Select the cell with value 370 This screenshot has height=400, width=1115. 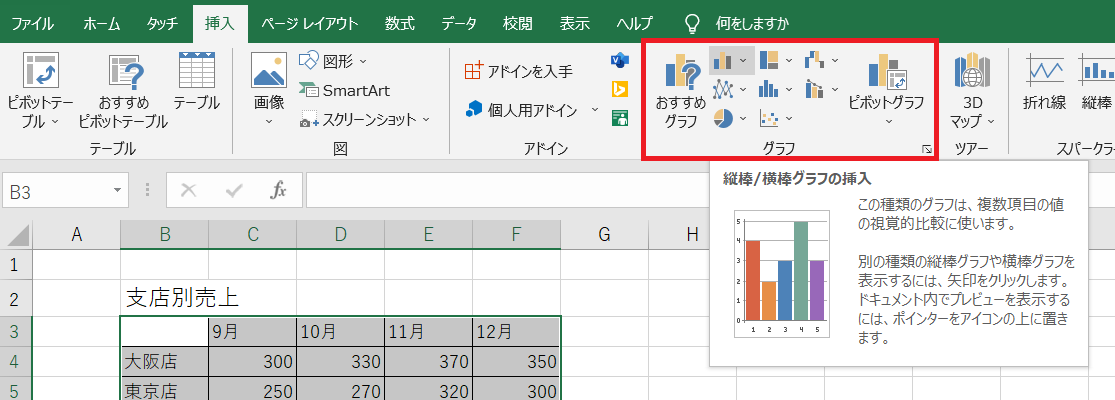pyautogui.click(x=428, y=362)
